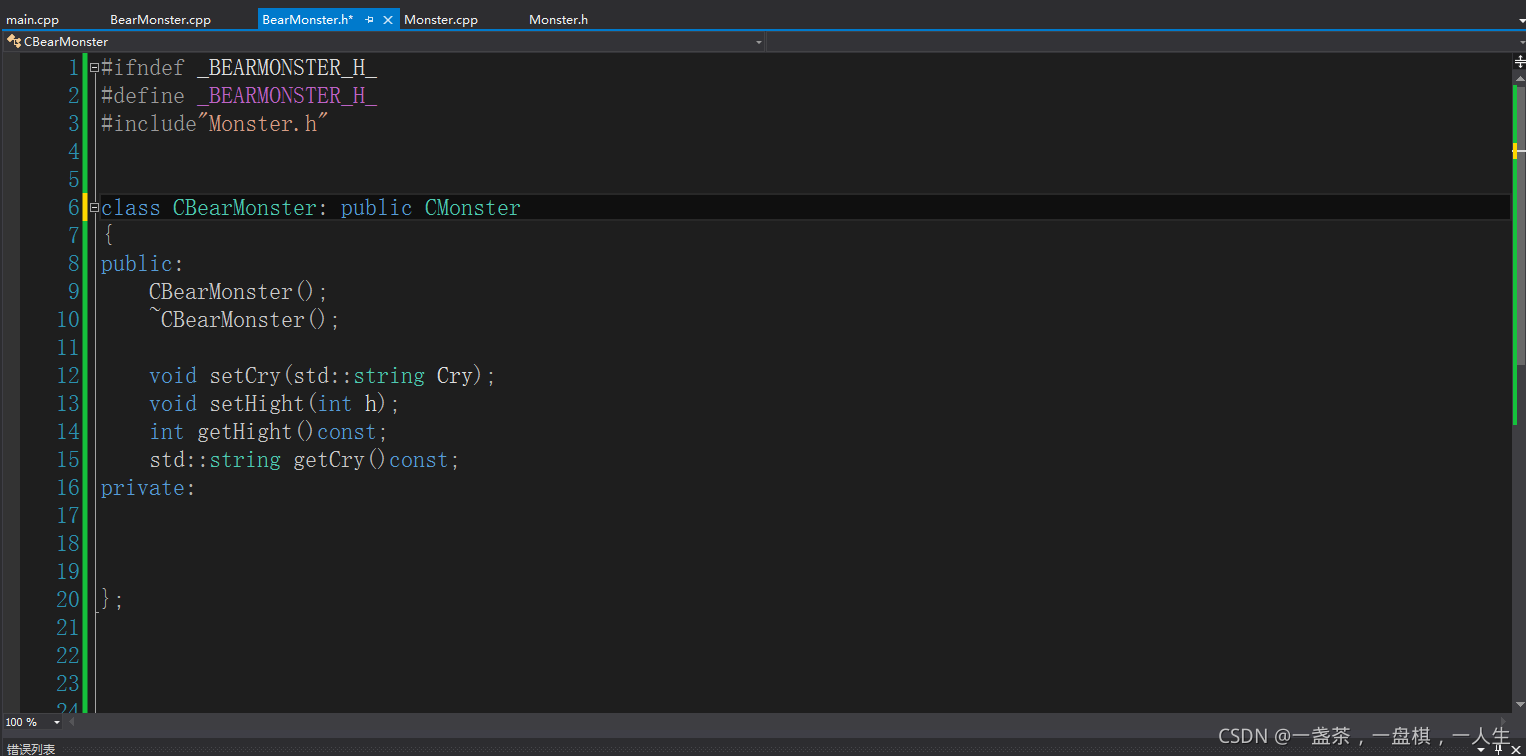Switch to the Monster.cpp tab
The height and width of the screenshot is (756, 1526).
tap(441, 20)
